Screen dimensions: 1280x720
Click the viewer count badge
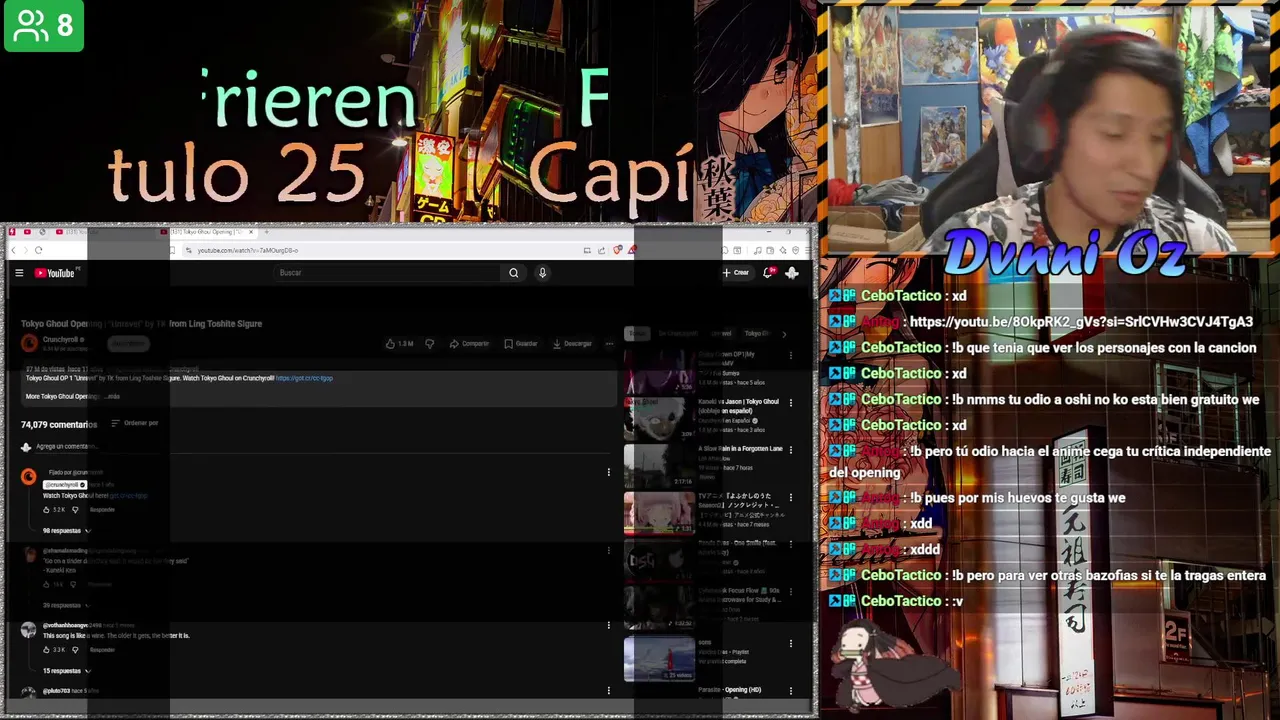point(44,25)
